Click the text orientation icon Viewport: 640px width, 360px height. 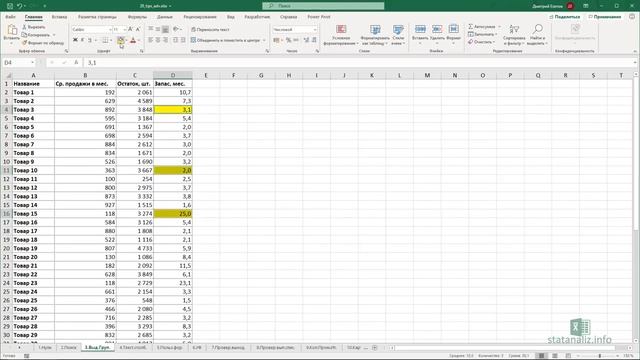tap(176, 29)
